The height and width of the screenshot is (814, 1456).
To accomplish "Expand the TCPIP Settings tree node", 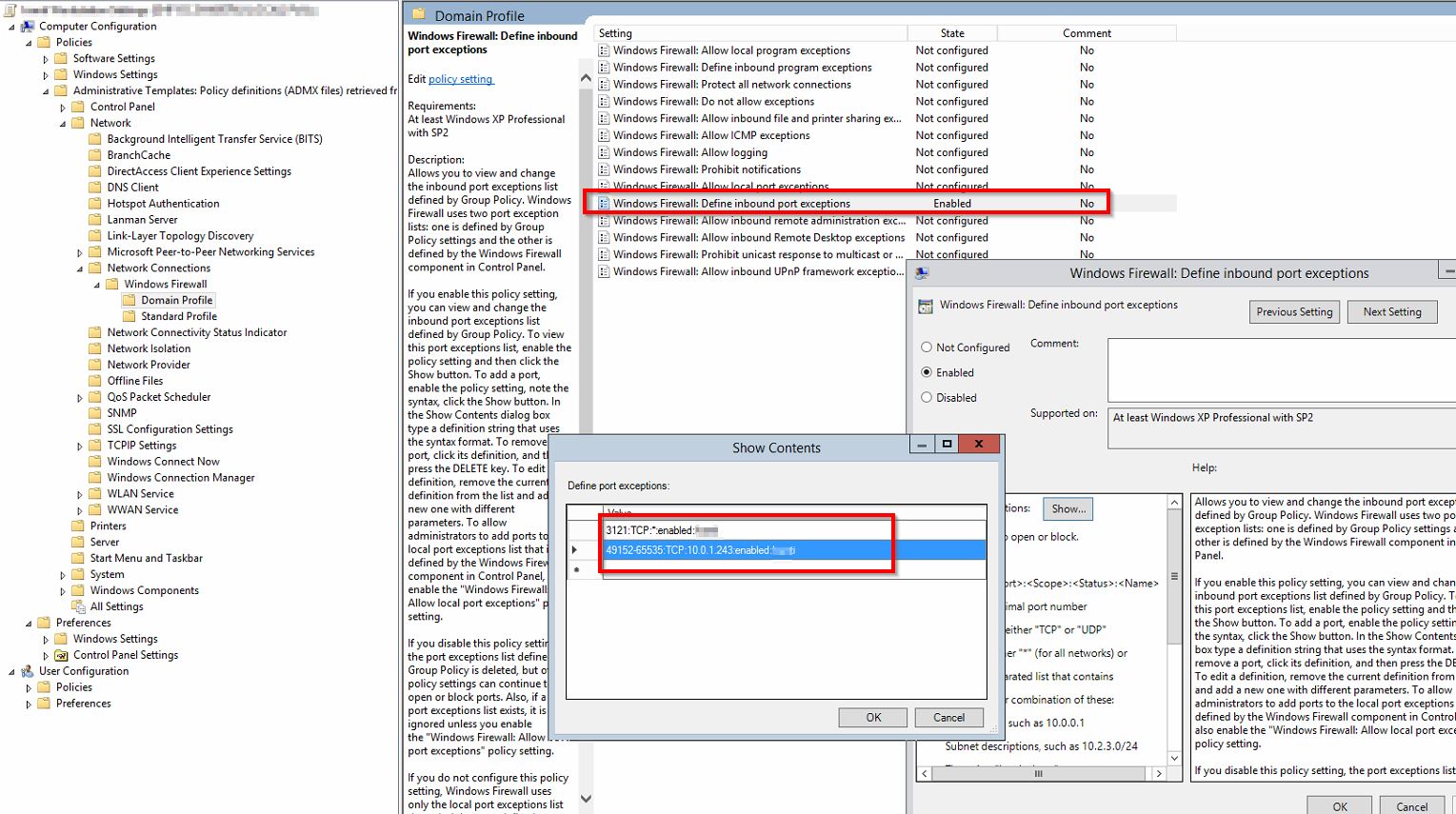I will (80, 445).
